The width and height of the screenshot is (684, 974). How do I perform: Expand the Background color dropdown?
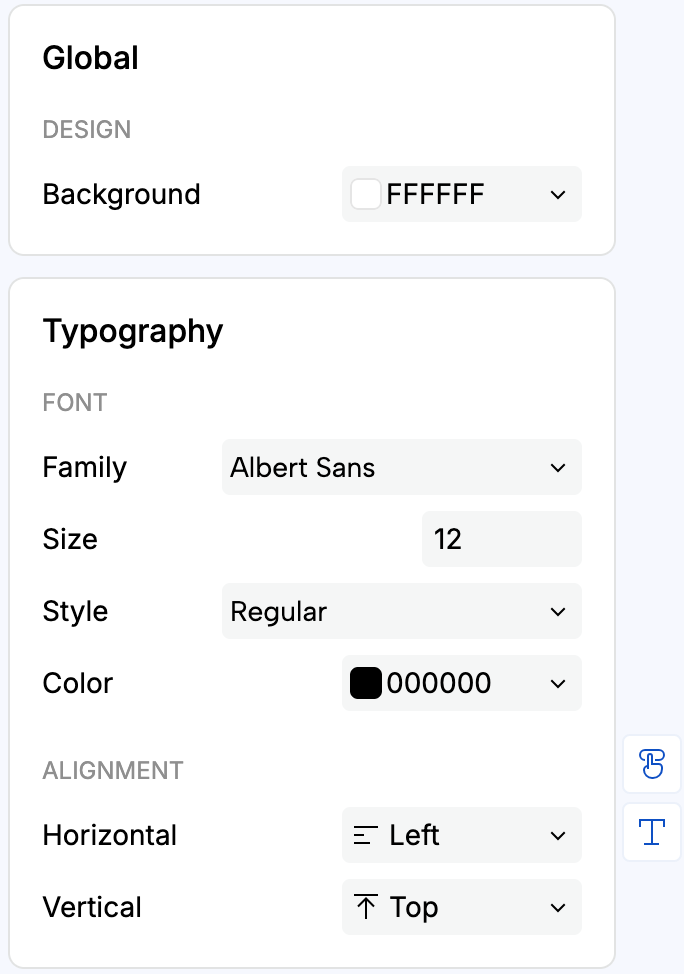pos(558,194)
